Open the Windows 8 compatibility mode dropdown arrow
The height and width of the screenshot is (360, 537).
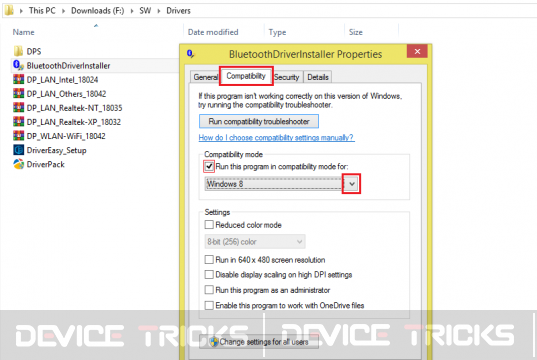pos(351,184)
